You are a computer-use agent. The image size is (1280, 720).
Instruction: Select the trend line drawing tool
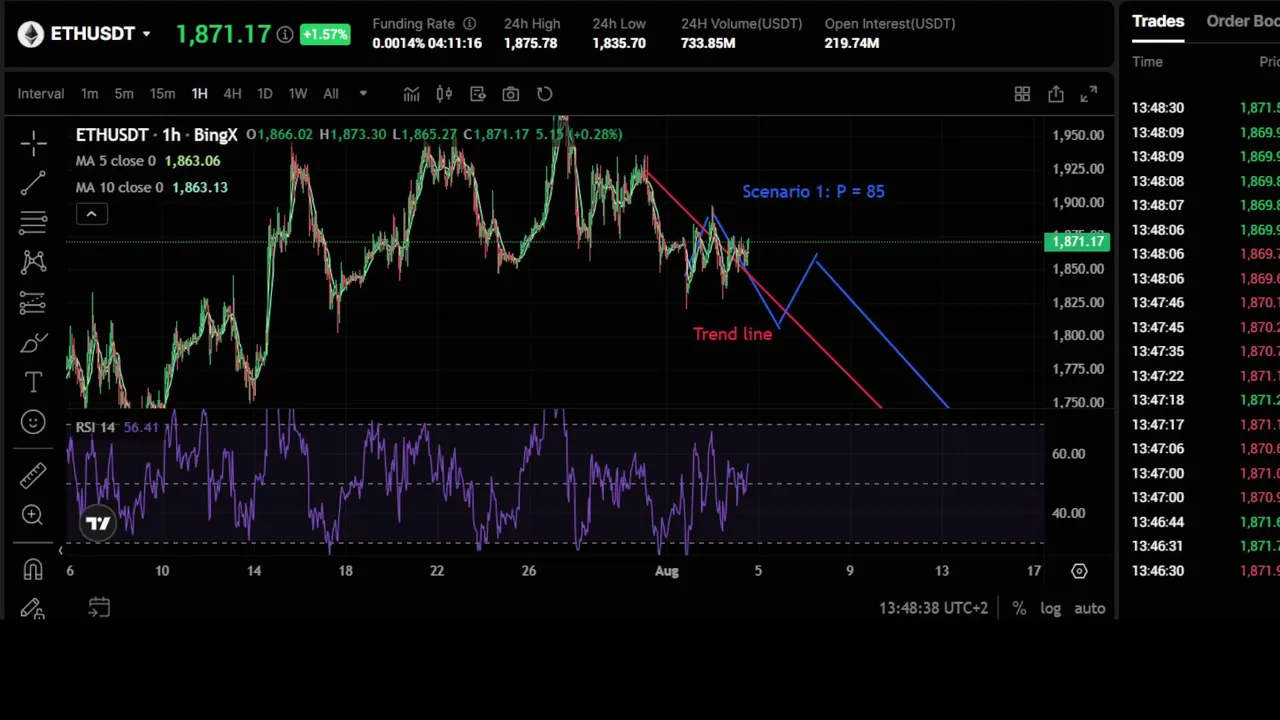[x=33, y=182]
